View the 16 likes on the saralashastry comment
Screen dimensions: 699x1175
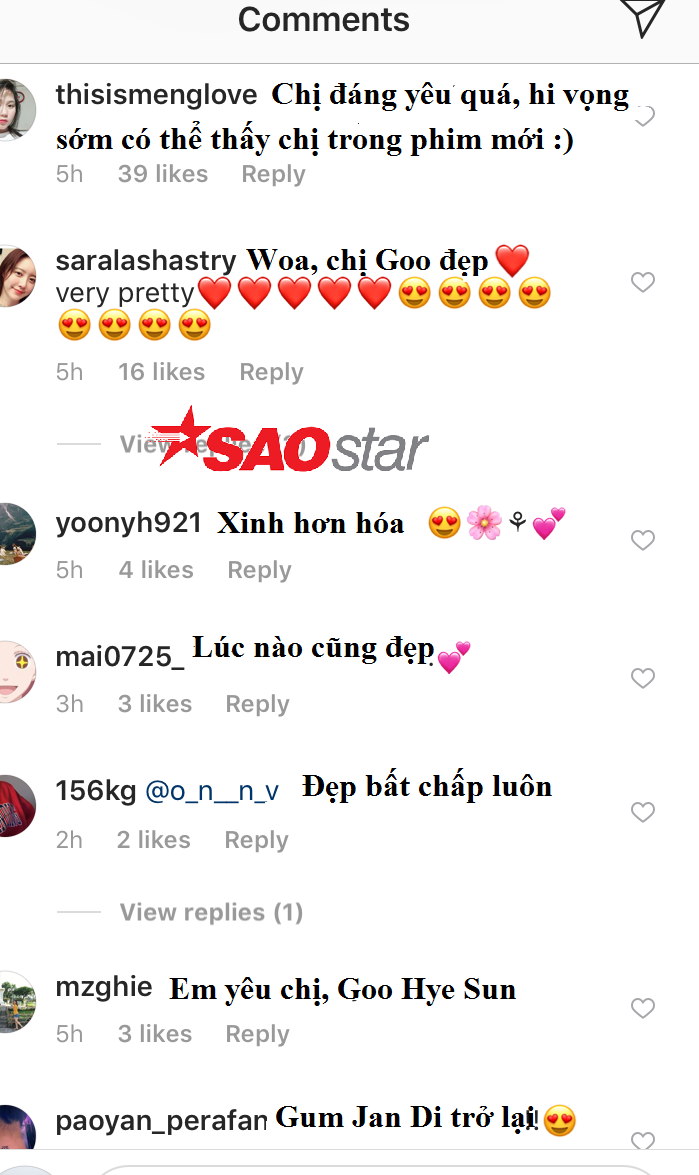click(161, 372)
